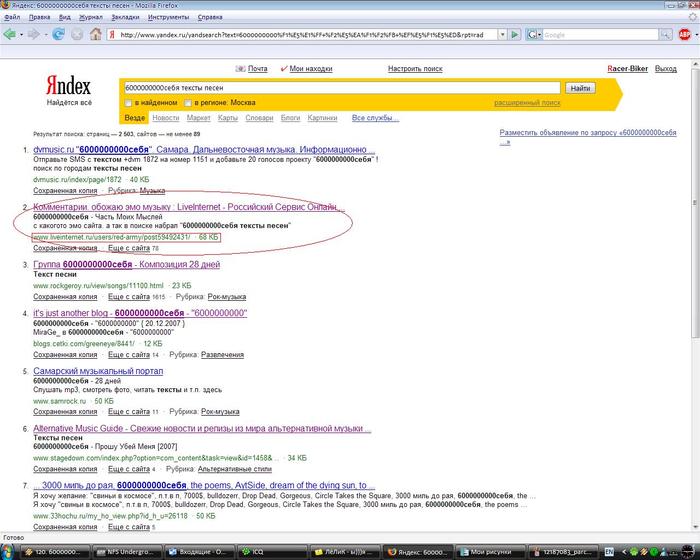Open the Forward button history dropdown arrow
700x560 pixels.
point(46,35)
